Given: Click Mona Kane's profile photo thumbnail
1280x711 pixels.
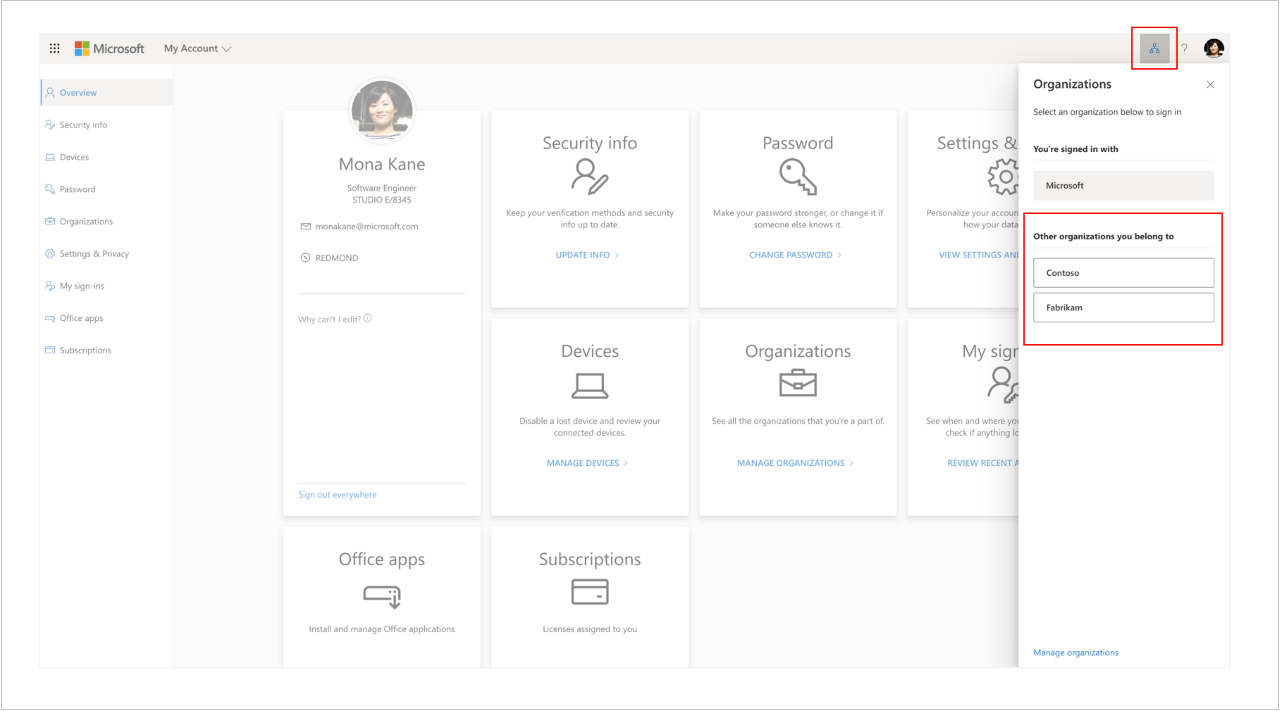Looking at the screenshot, I should click(381, 110).
